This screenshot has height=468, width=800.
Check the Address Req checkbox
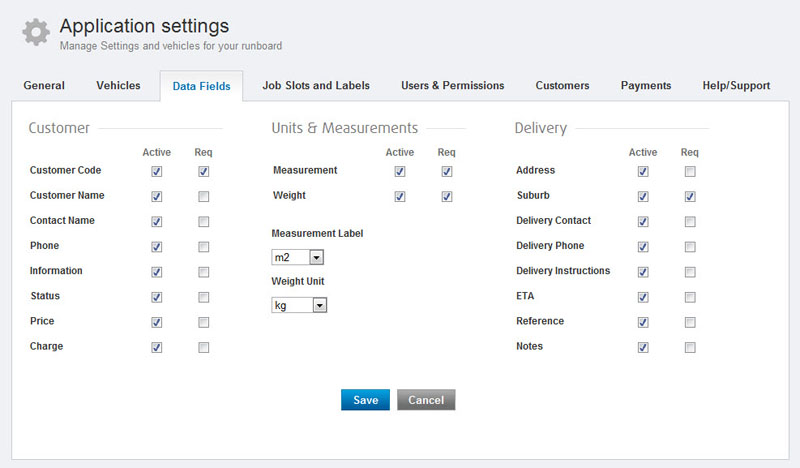pyautogui.click(x=690, y=171)
